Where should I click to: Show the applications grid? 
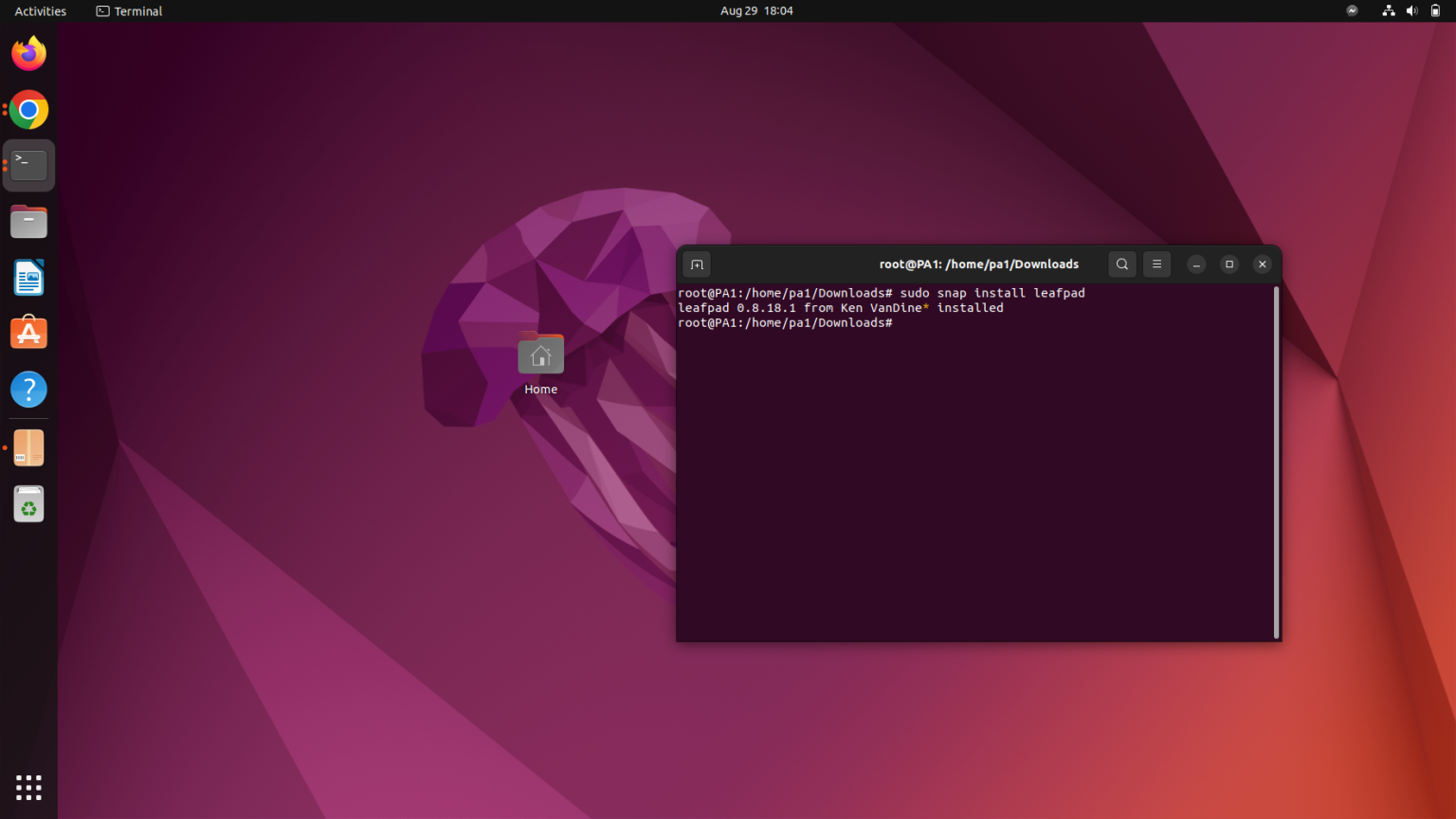[28, 787]
